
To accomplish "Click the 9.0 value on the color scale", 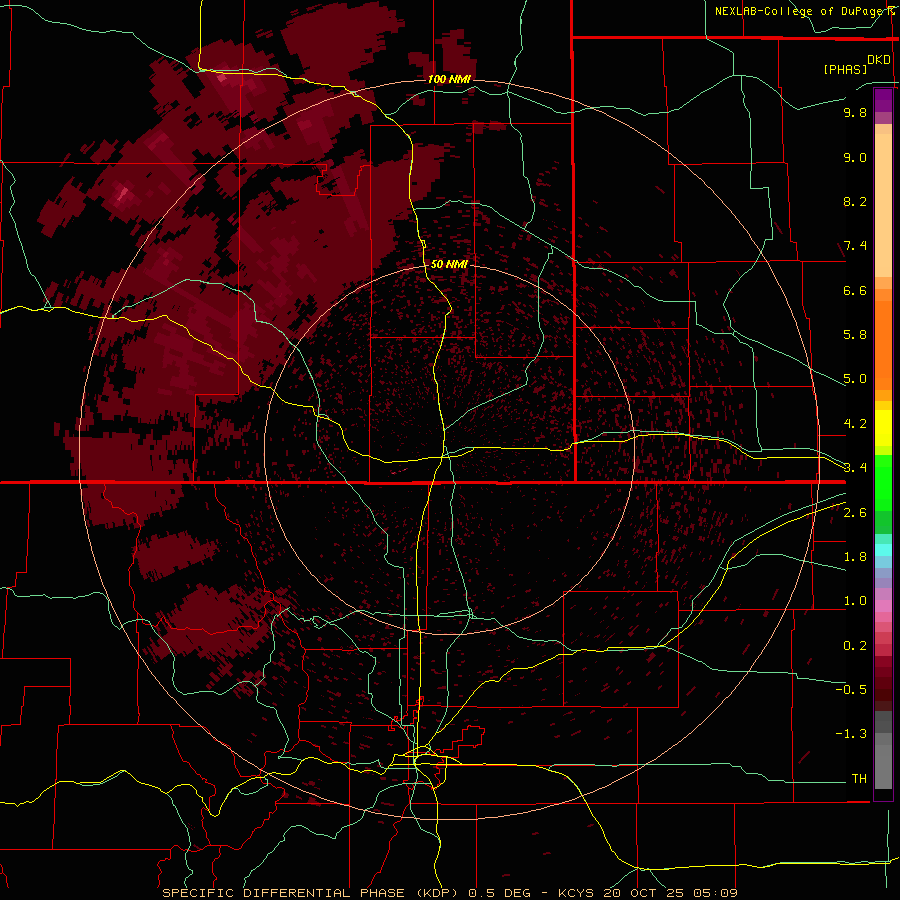I will pyautogui.click(x=855, y=157).
